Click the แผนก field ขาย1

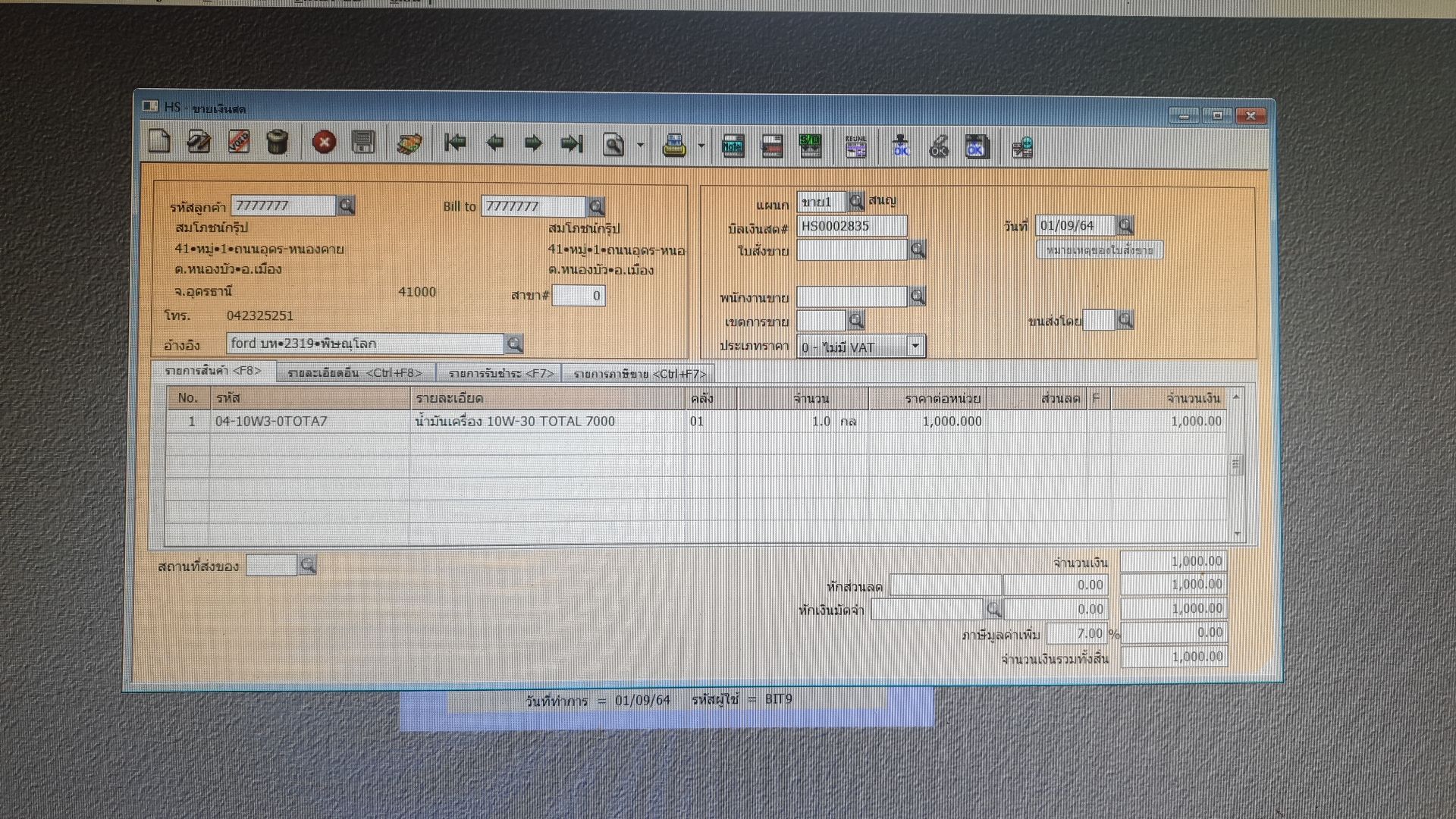pos(821,202)
